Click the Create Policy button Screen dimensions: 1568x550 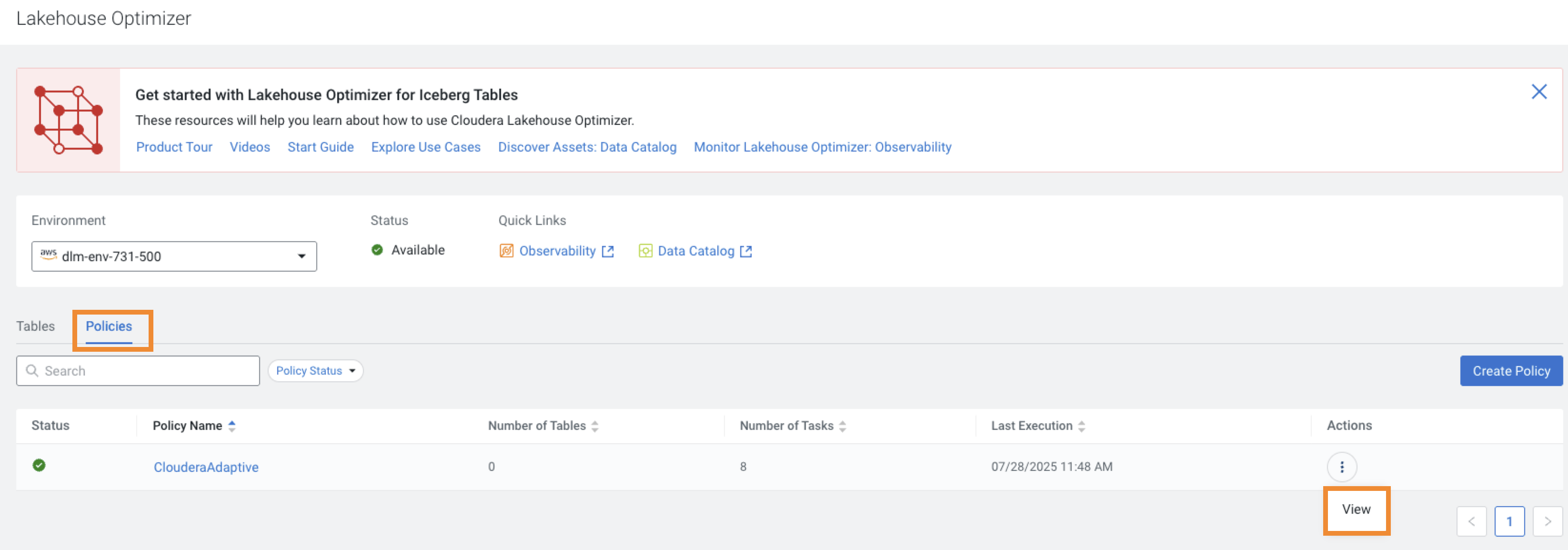[1510, 370]
